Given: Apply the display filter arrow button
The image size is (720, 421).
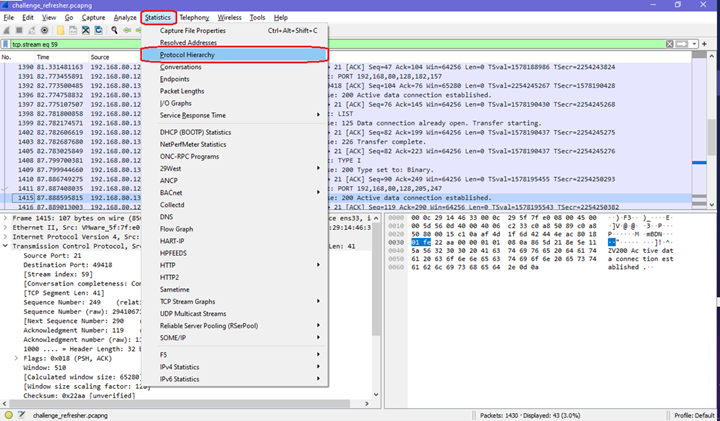Looking at the screenshot, I should [682, 44].
